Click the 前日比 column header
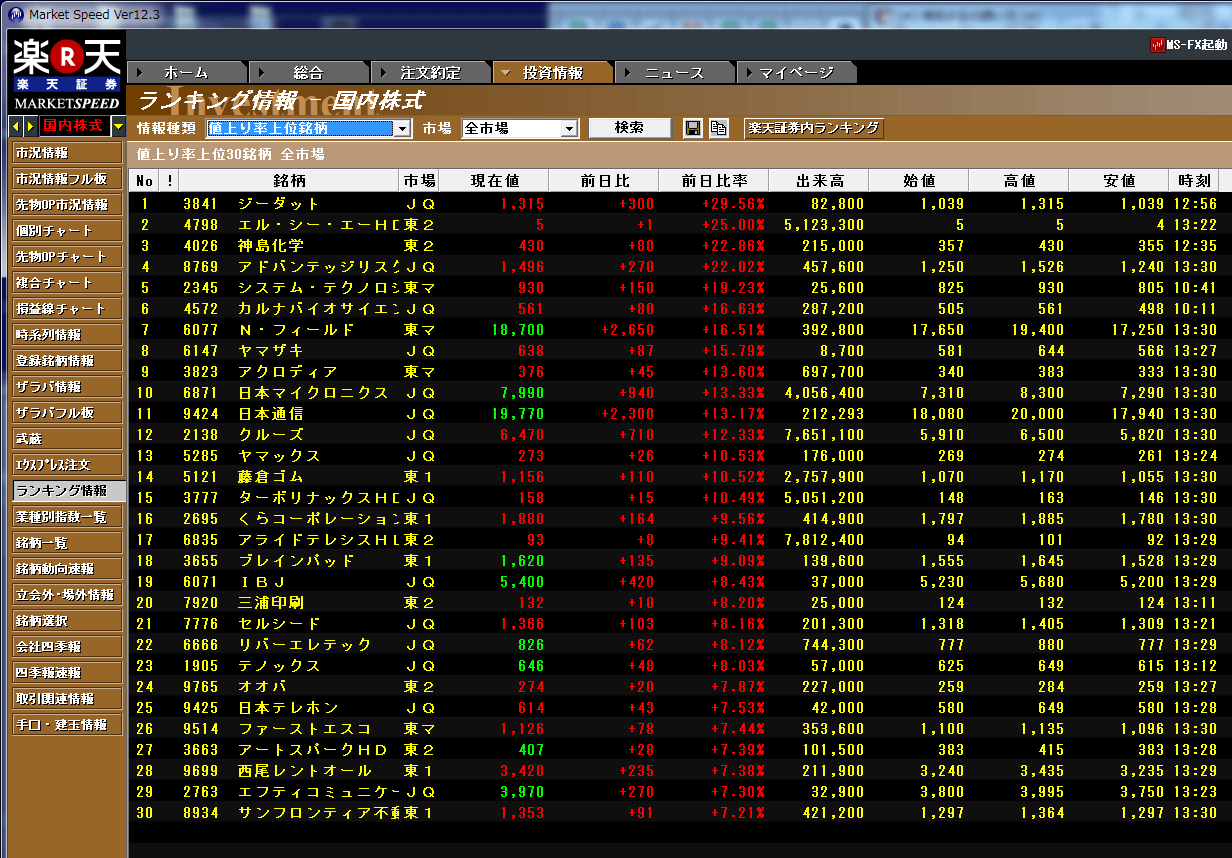 (604, 181)
